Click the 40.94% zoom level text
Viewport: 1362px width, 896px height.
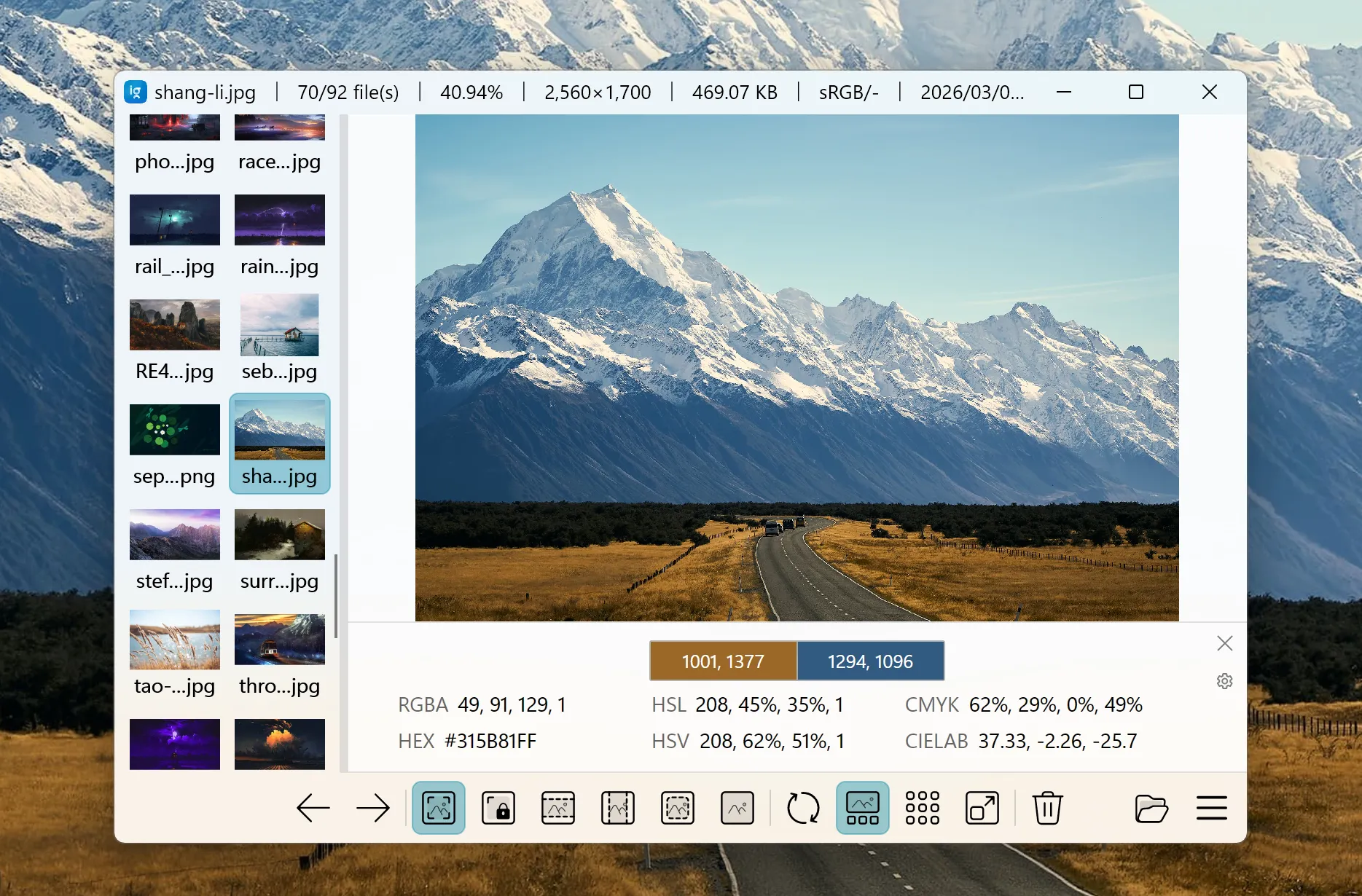pyautogui.click(x=471, y=93)
